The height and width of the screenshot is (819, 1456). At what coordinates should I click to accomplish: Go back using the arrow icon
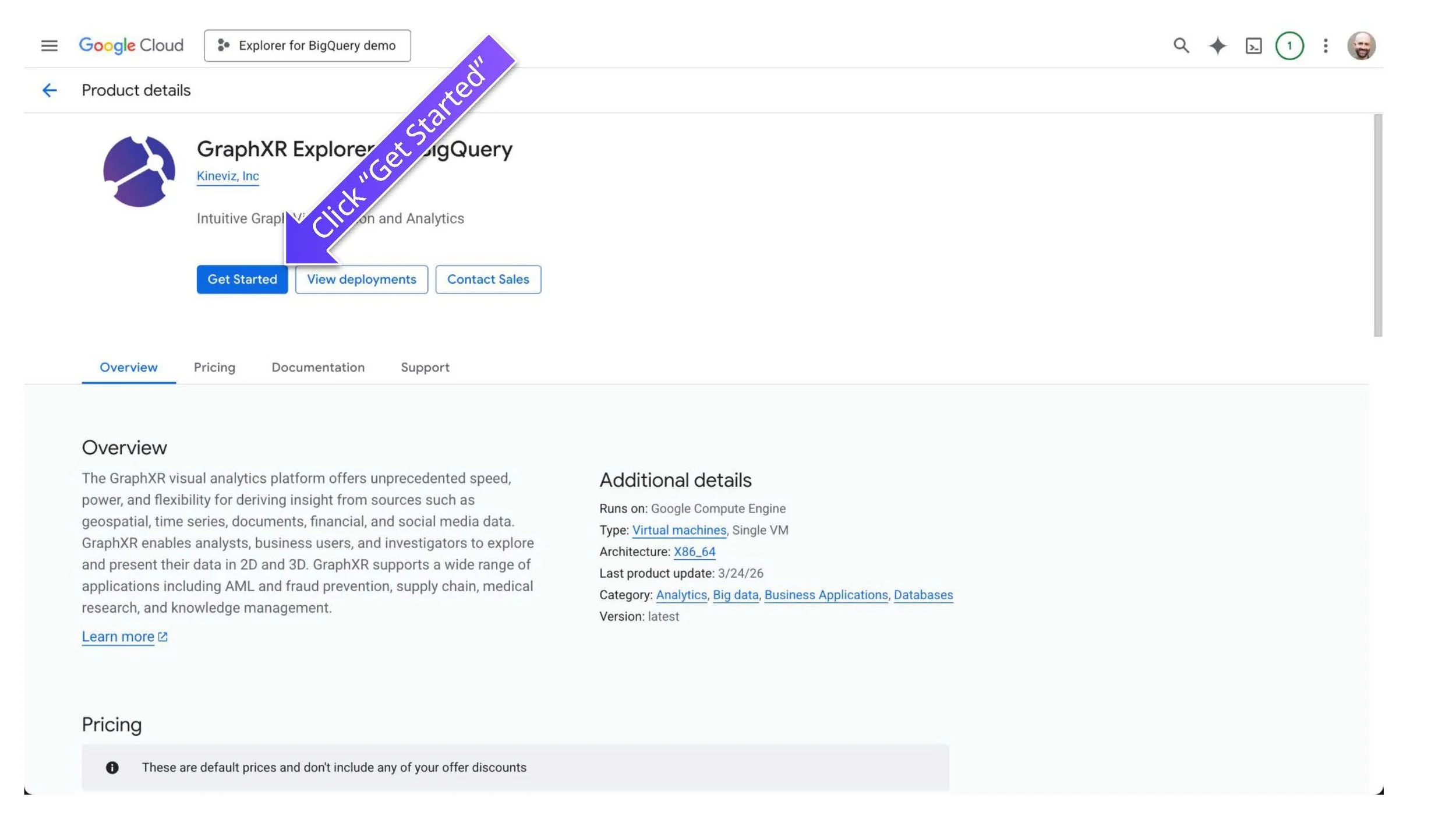coord(50,90)
